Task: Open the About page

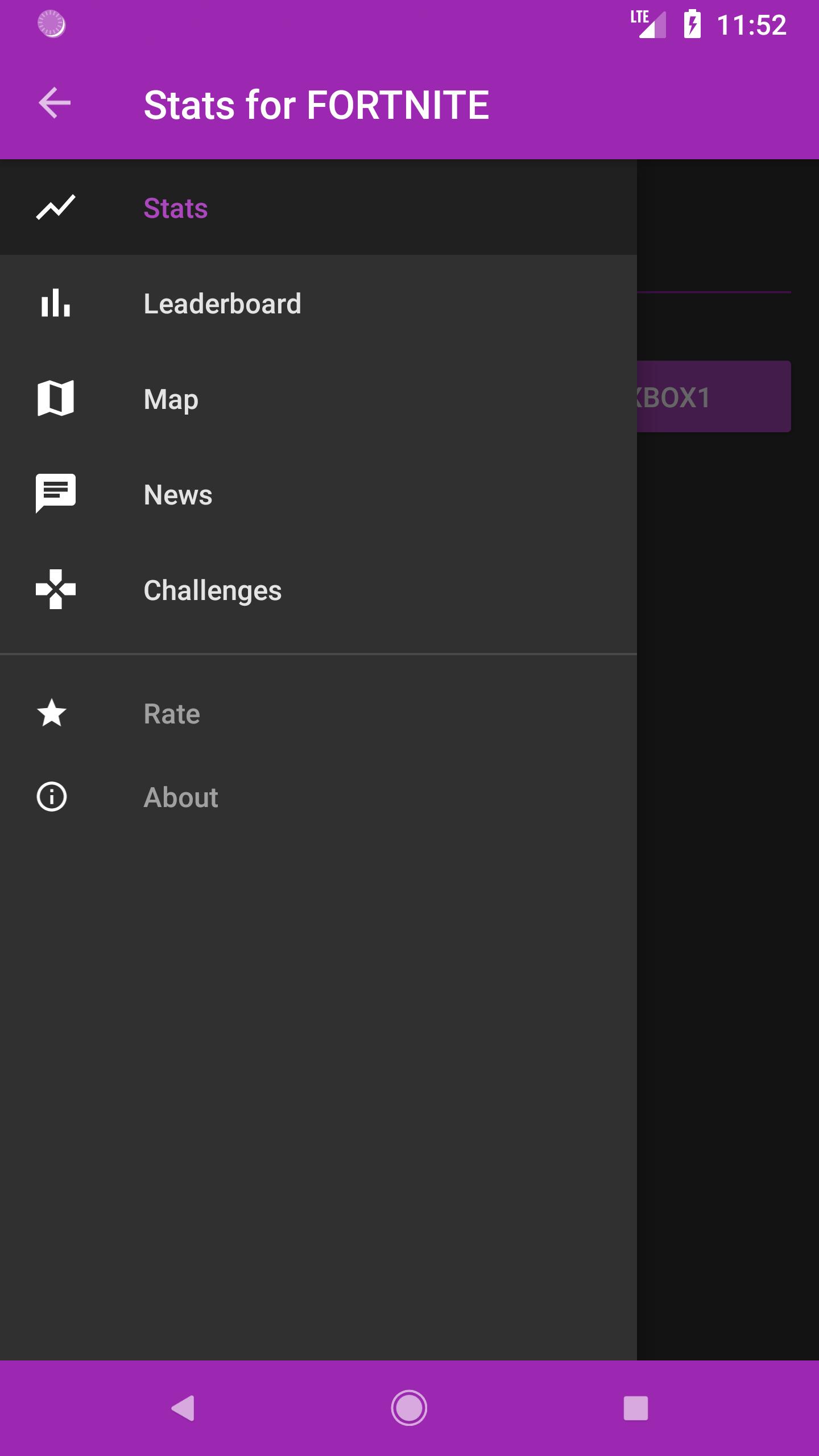Action: pyautogui.click(x=181, y=797)
